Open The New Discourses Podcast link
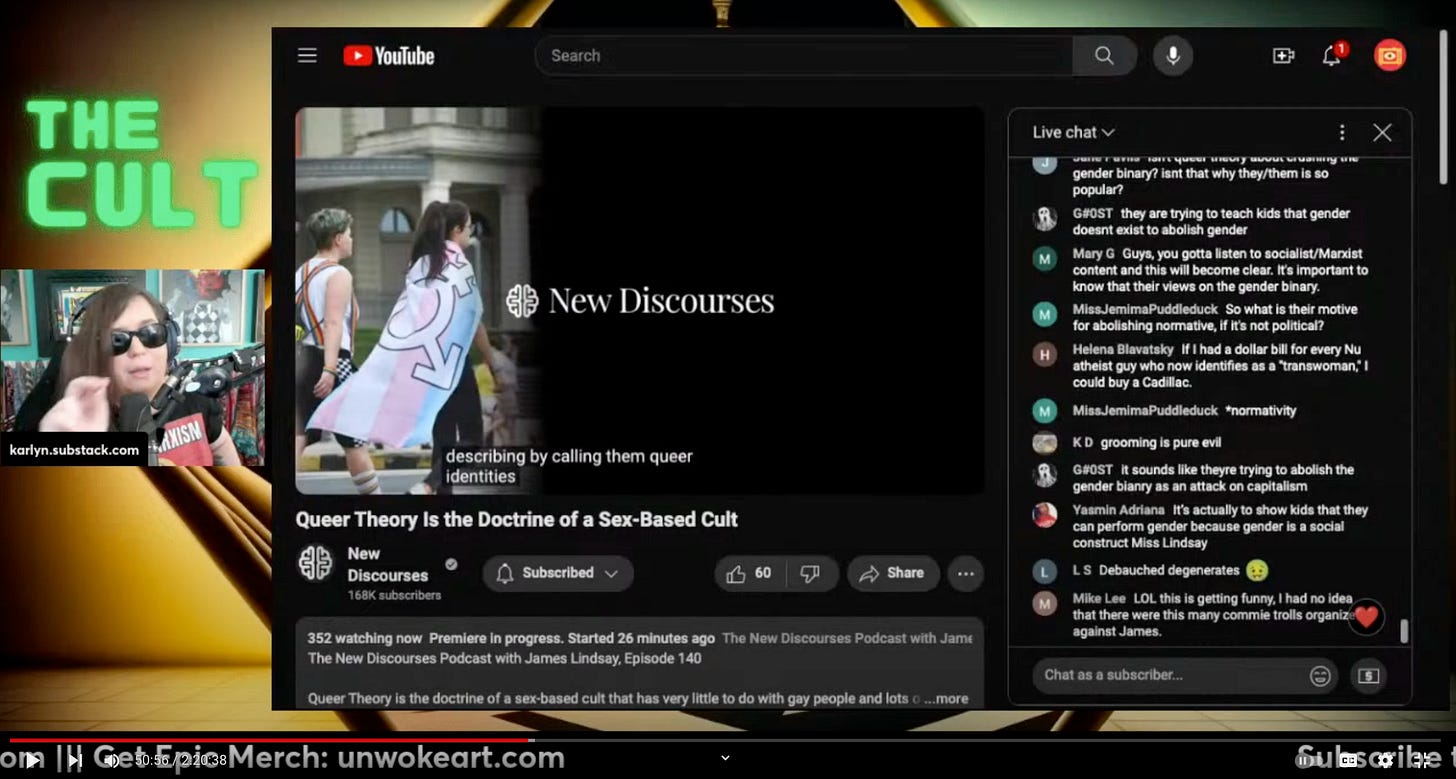The width and height of the screenshot is (1456, 779). click(x=504, y=659)
